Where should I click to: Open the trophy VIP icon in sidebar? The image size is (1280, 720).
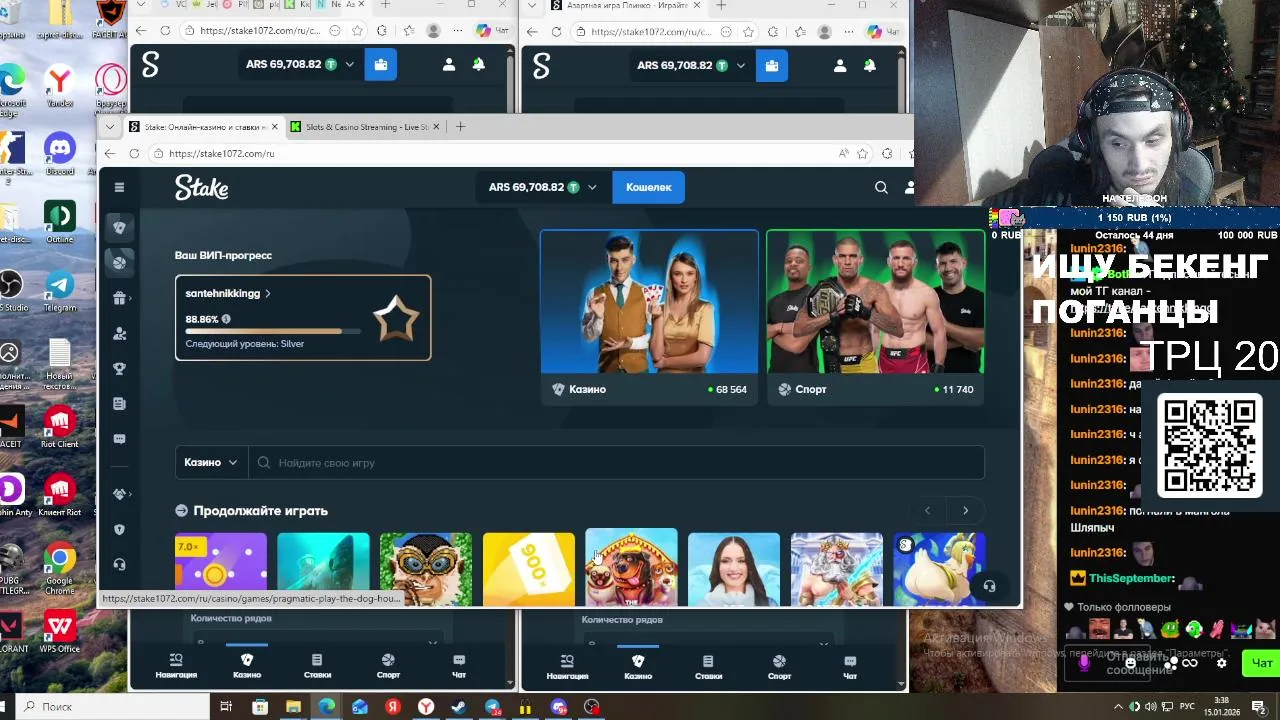(119, 368)
